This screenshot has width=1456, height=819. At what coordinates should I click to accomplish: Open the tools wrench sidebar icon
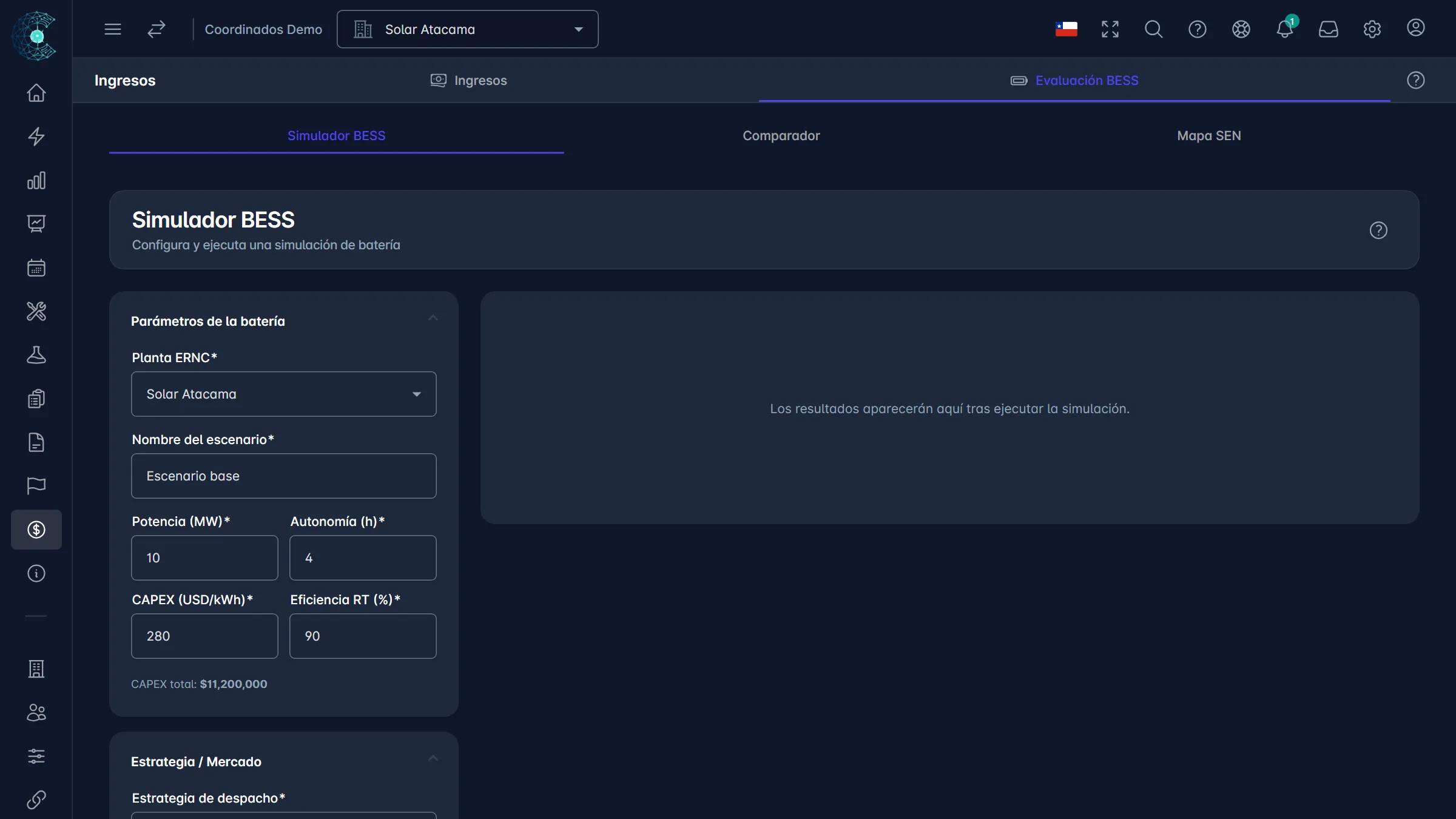click(x=36, y=311)
